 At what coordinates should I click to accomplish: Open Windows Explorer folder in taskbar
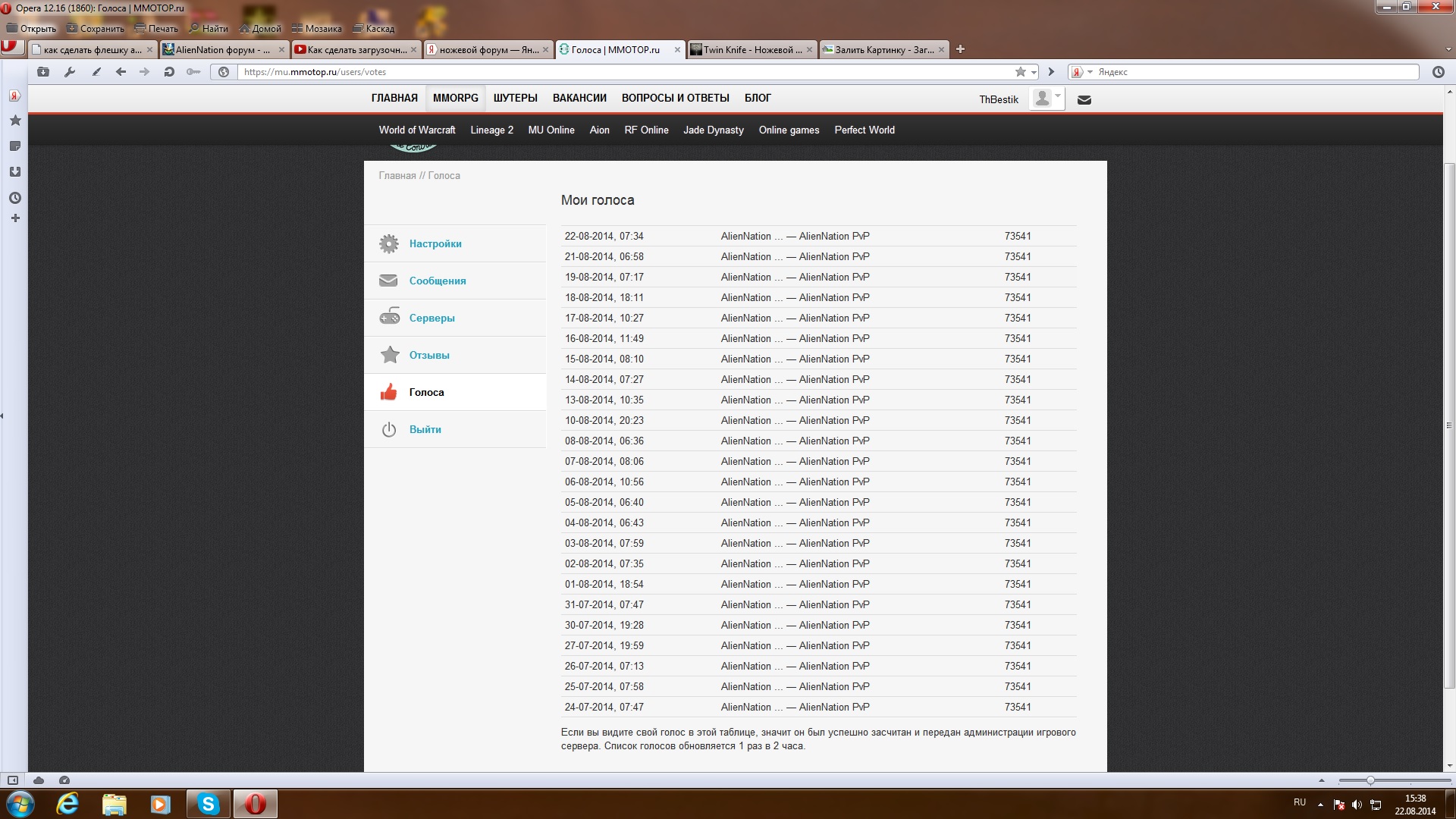pyautogui.click(x=114, y=804)
